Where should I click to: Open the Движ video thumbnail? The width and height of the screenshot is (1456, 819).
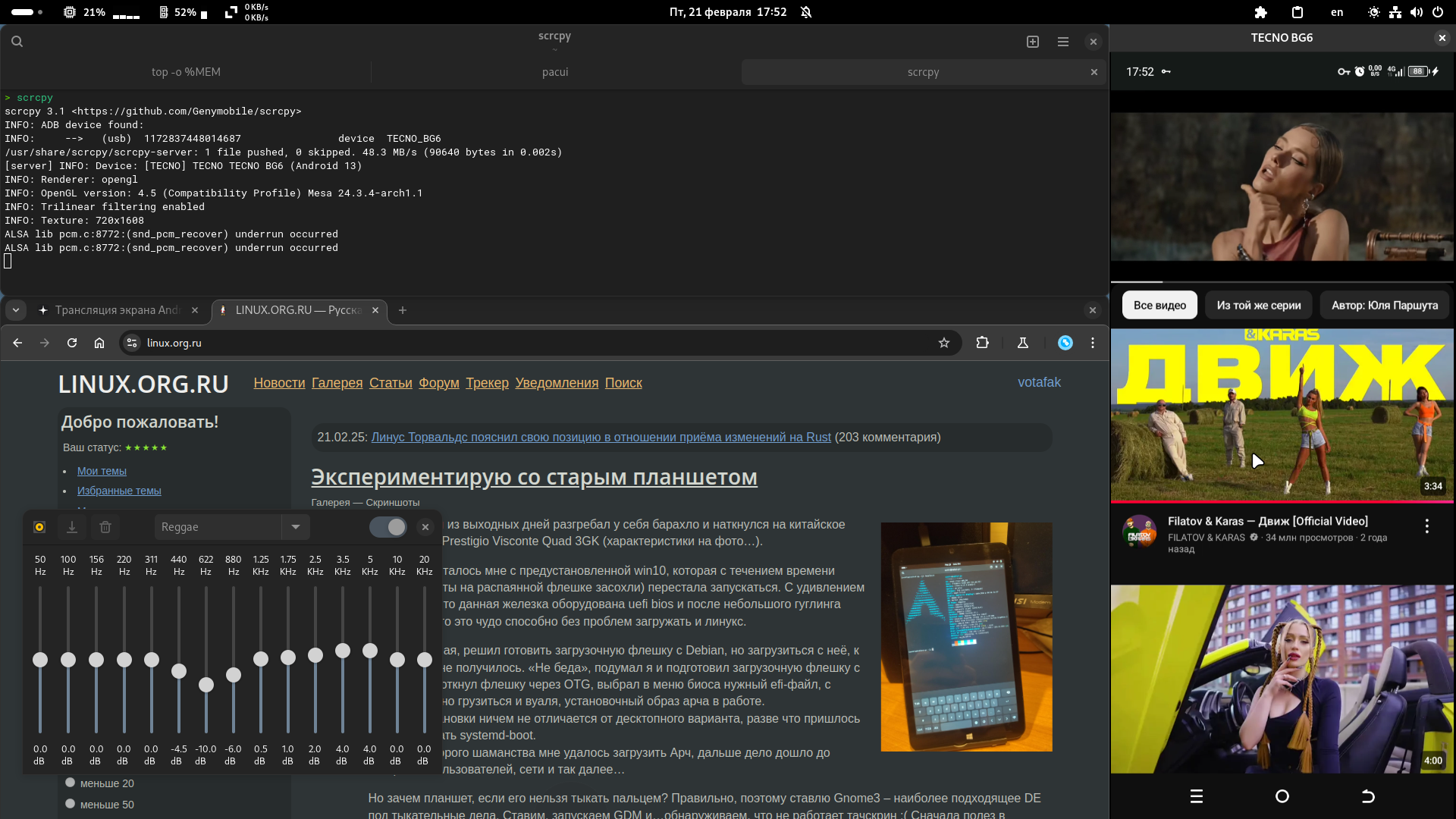(1282, 415)
